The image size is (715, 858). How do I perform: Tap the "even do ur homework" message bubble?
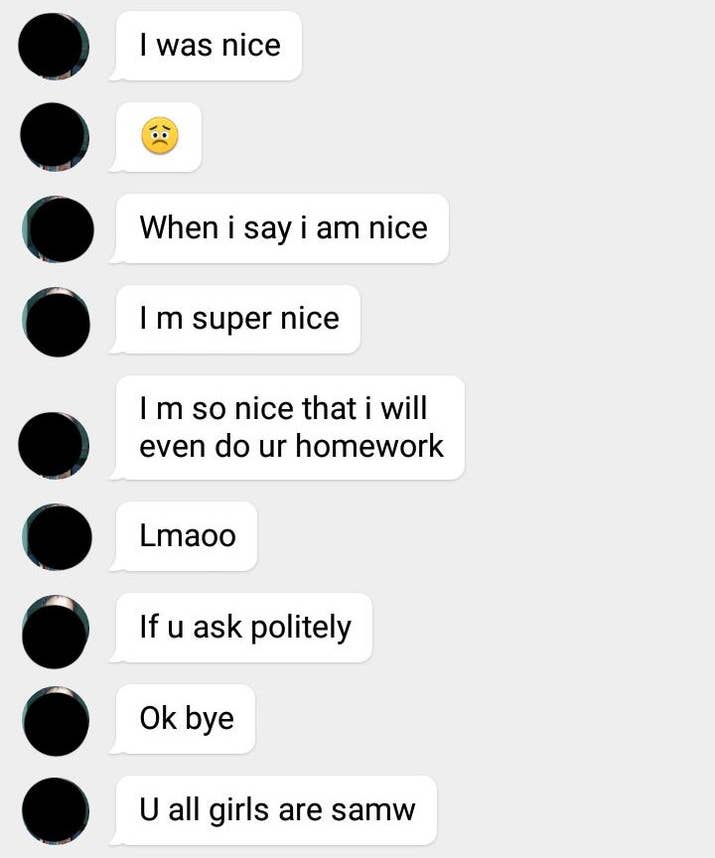(x=290, y=427)
